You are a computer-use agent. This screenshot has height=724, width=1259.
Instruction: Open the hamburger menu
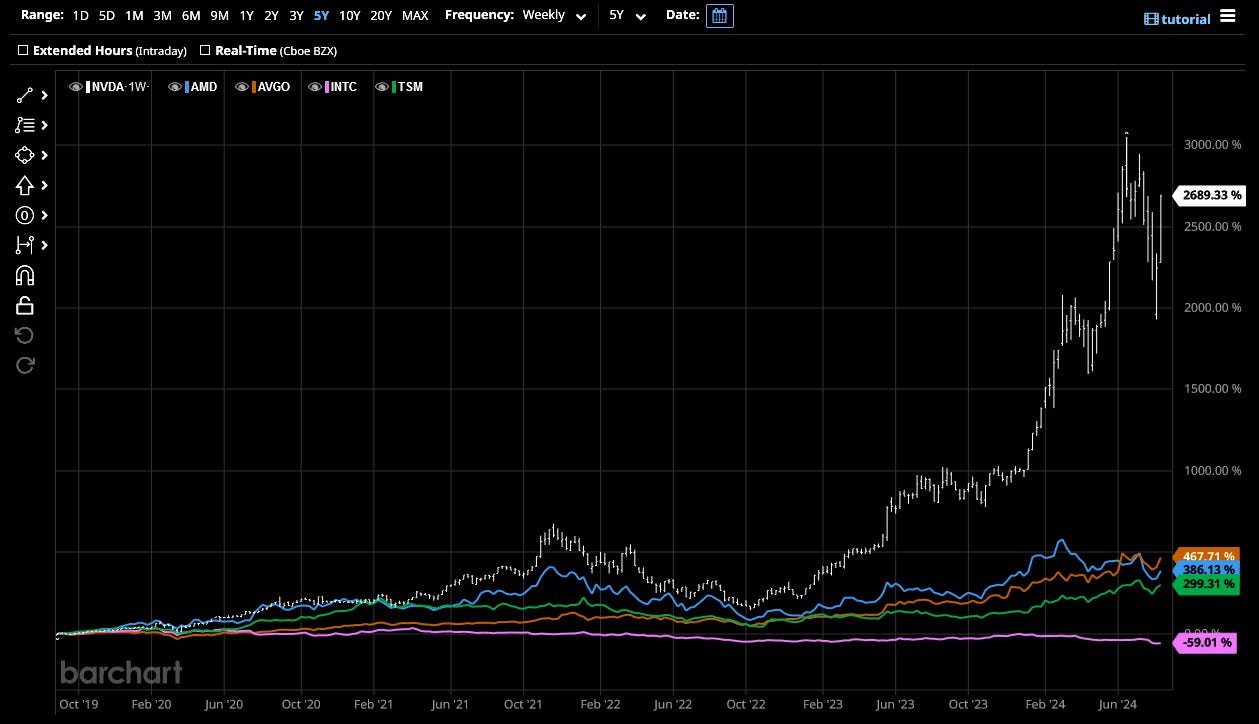point(1227,16)
